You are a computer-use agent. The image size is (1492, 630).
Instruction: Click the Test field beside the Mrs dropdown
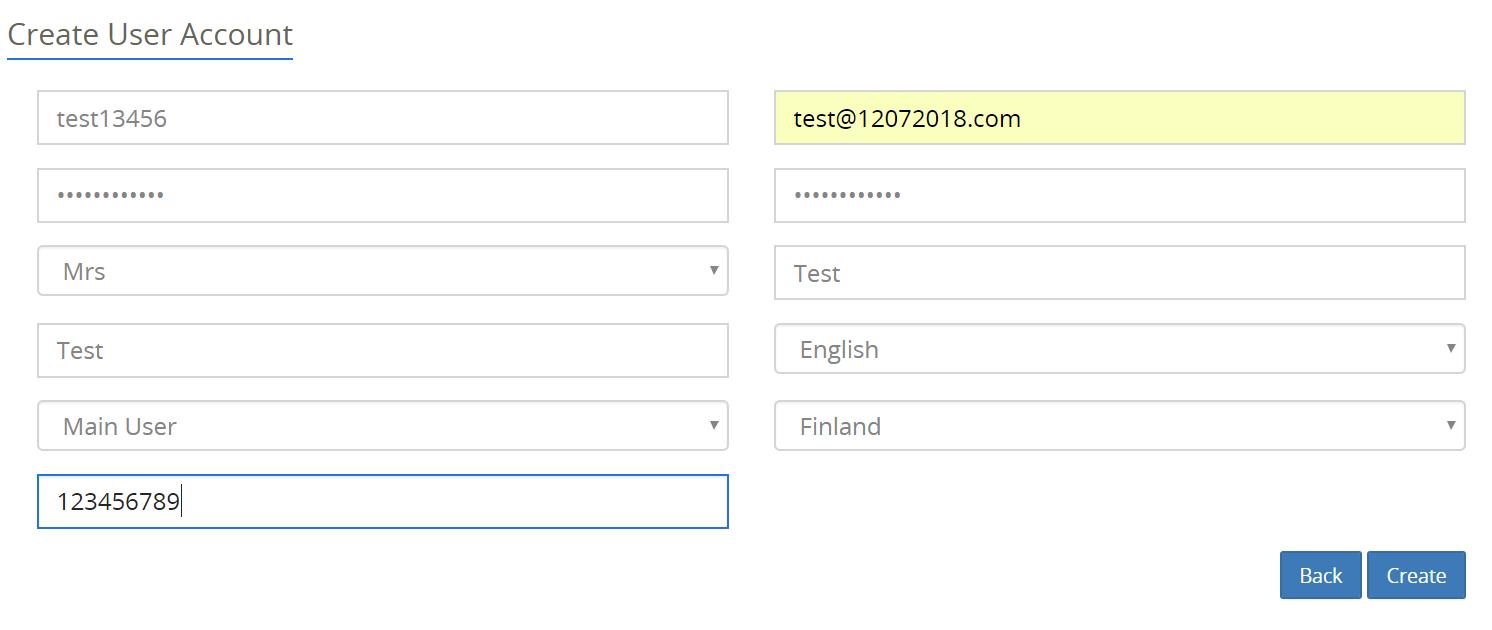[1119, 273]
